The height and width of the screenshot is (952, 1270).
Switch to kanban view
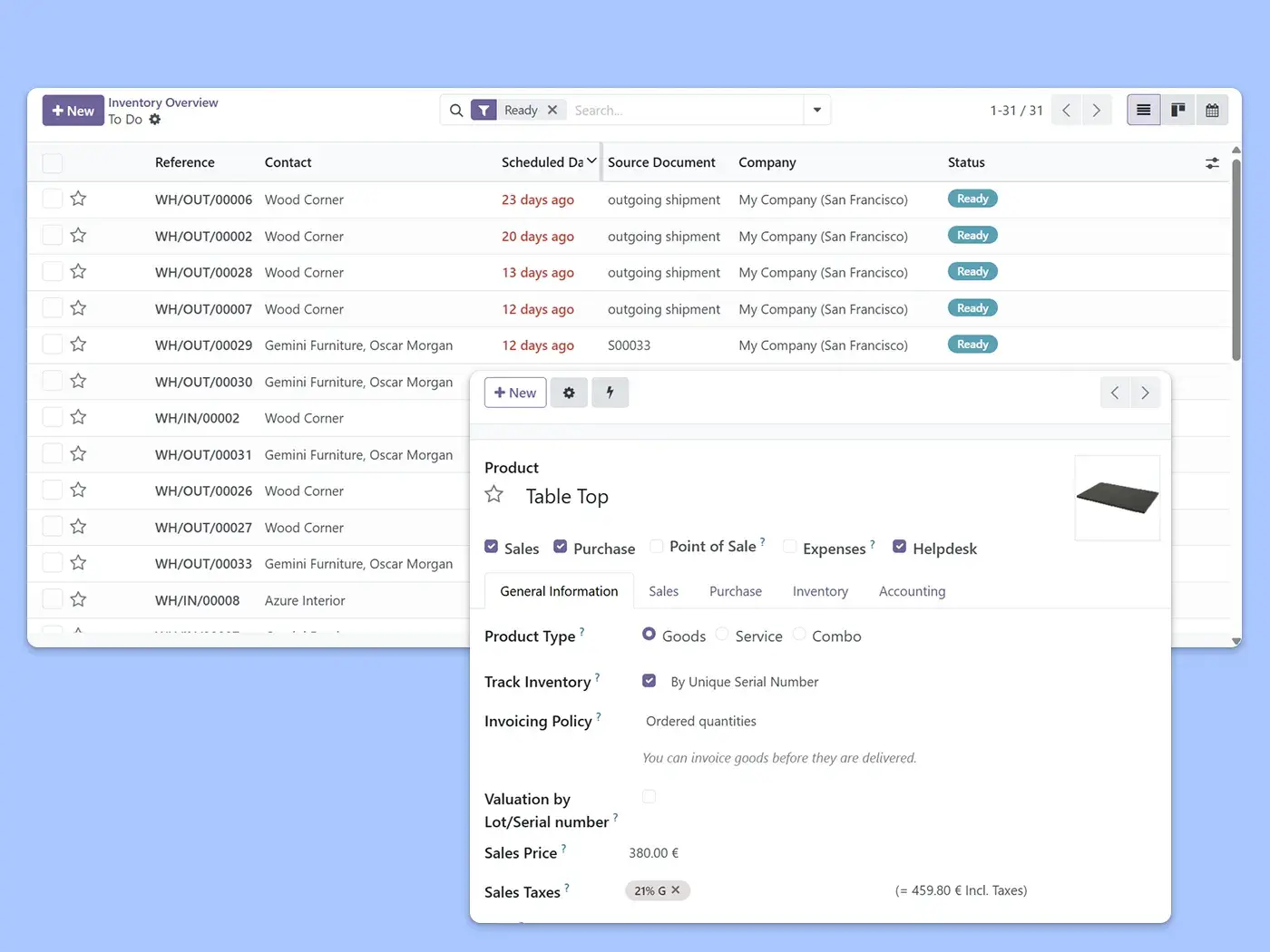coord(1177,110)
